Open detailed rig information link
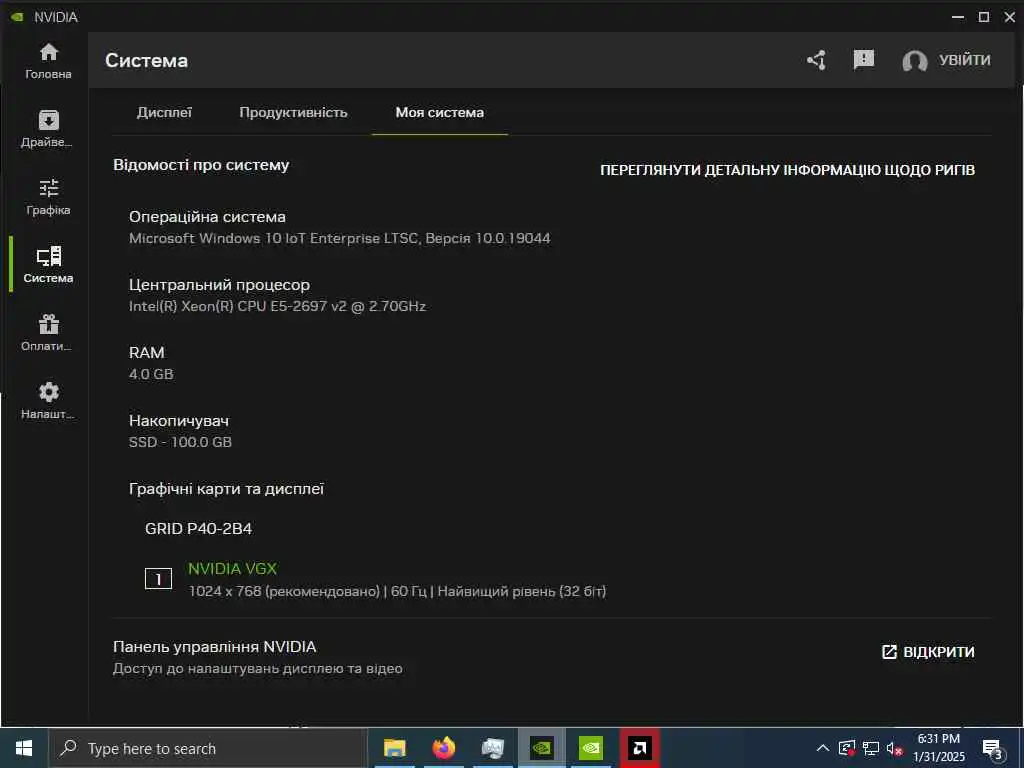The image size is (1024, 768). pyautogui.click(x=787, y=170)
